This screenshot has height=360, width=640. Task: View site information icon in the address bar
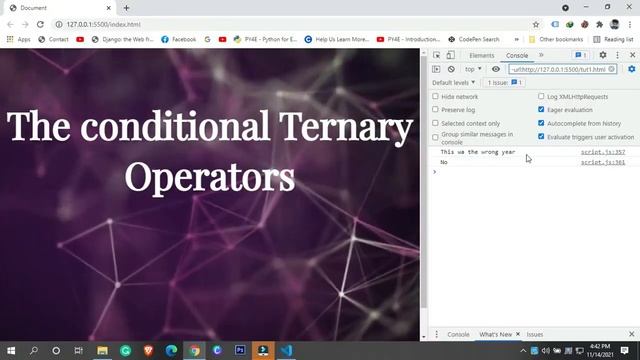59,24
